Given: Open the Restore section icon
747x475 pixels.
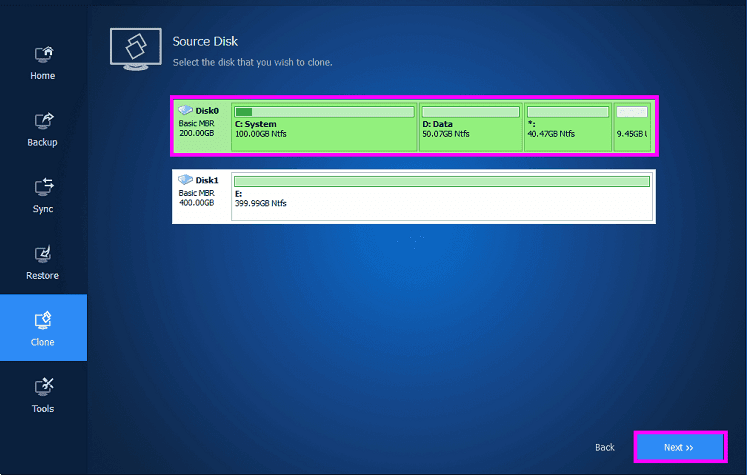Looking at the screenshot, I should [42, 254].
